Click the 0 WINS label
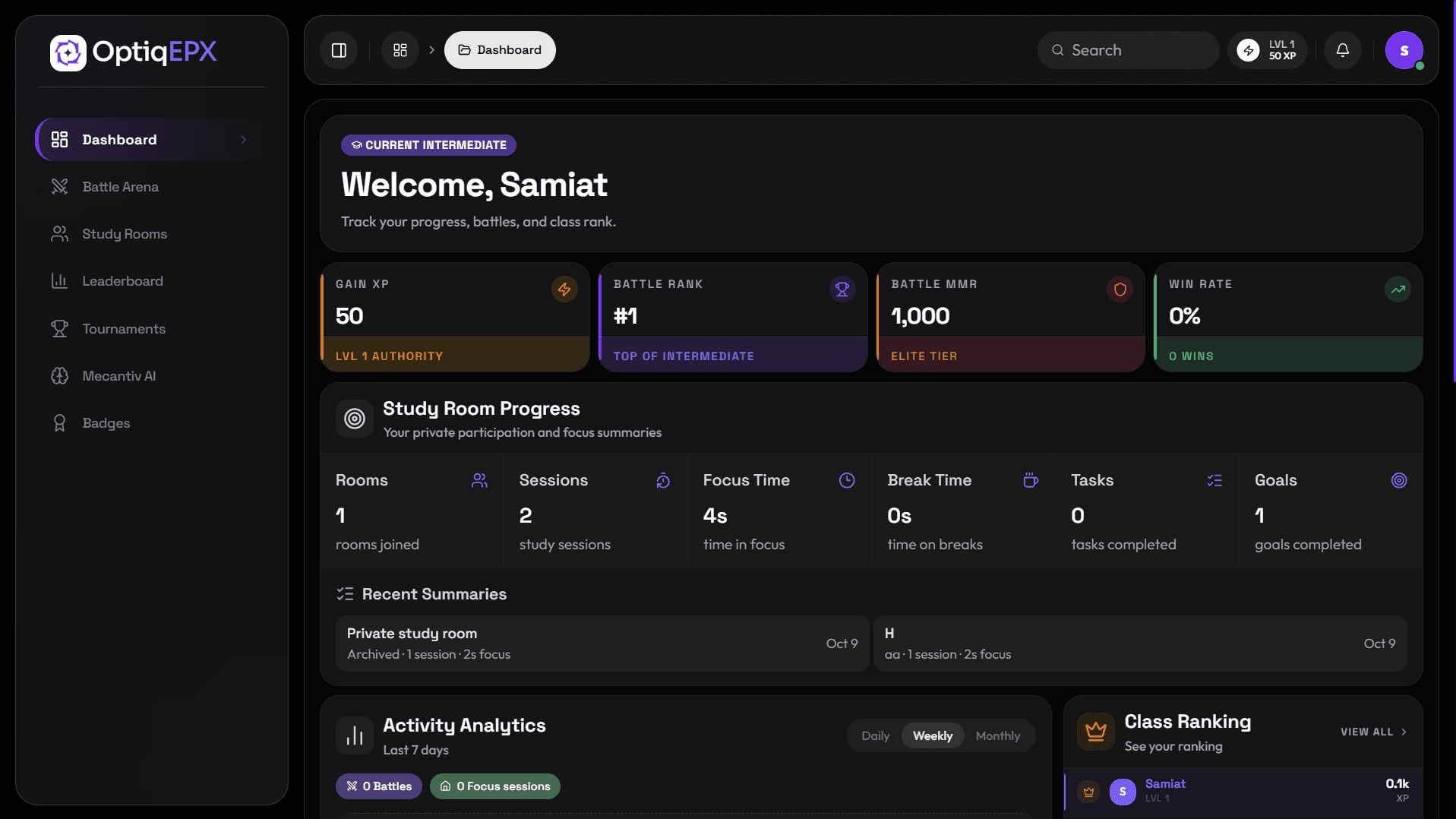This screenshot has width=1456, height=819. pos(1191,356)
